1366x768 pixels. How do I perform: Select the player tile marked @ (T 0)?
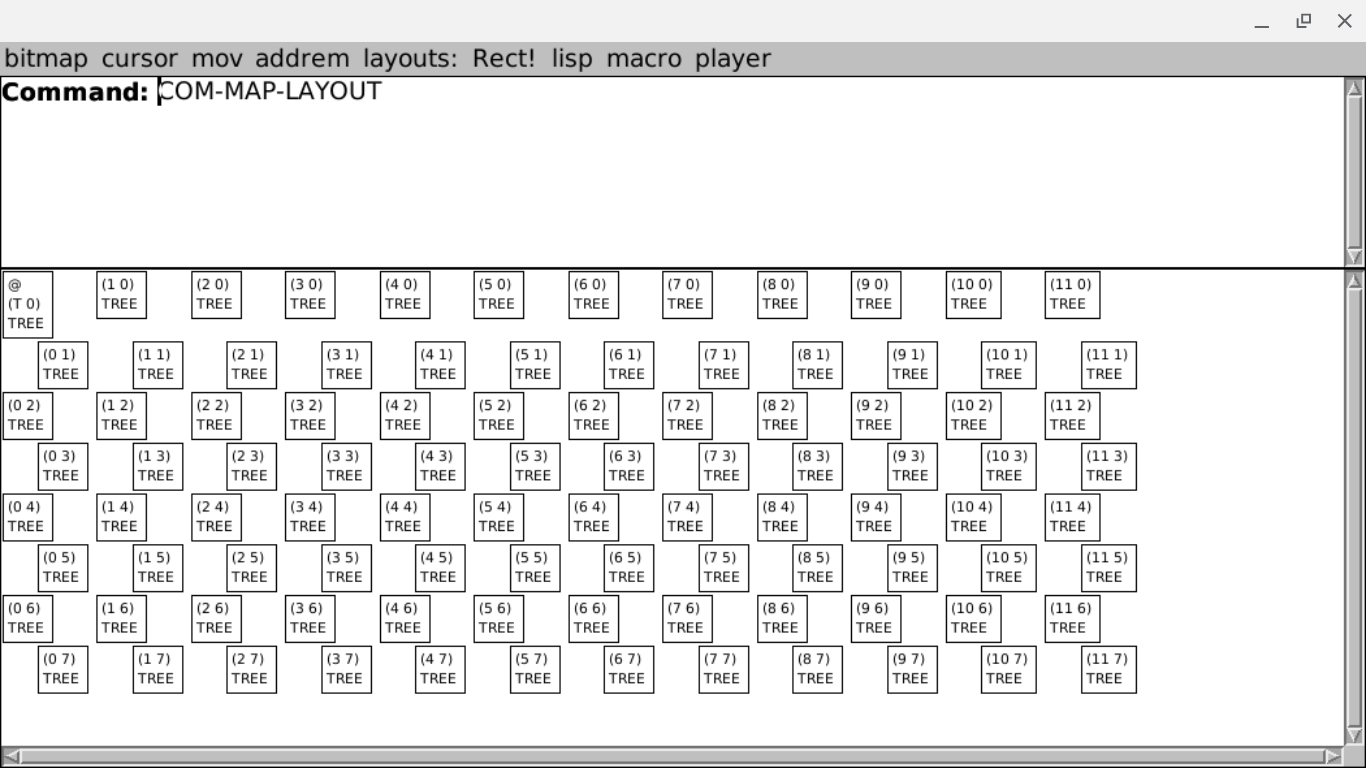click(27, 304)
